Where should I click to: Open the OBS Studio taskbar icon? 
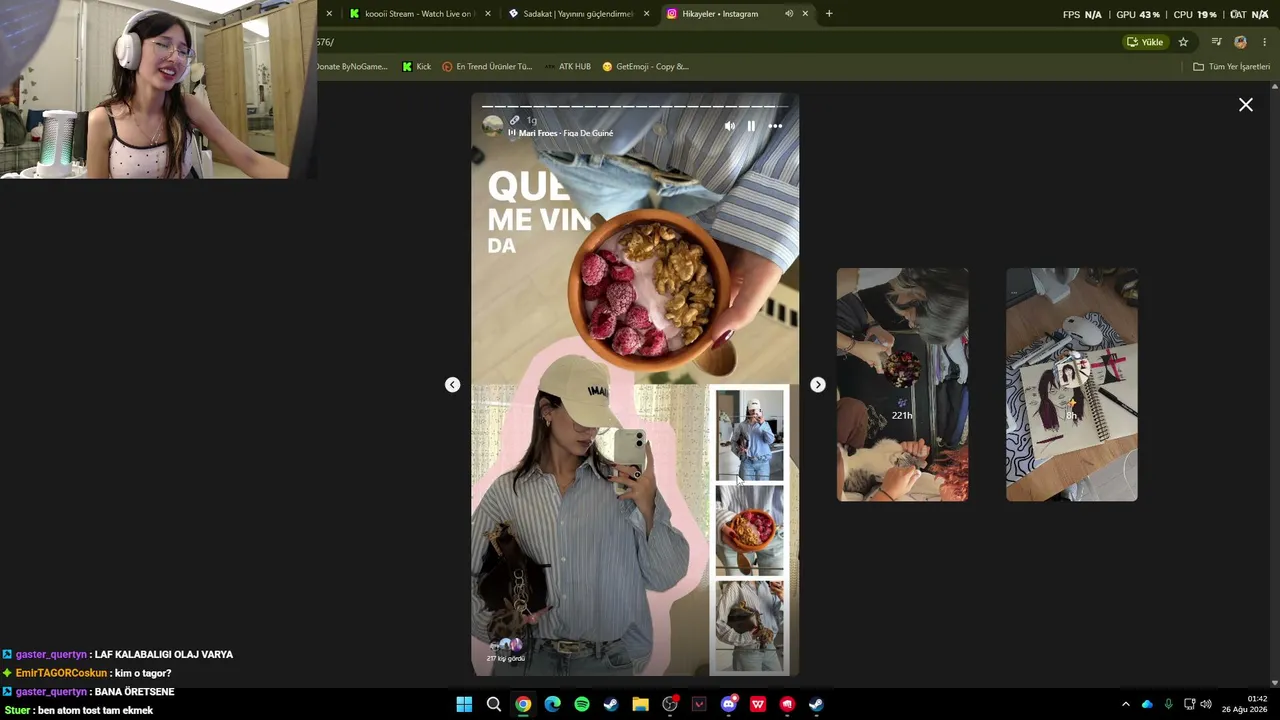tap(670, 704)
